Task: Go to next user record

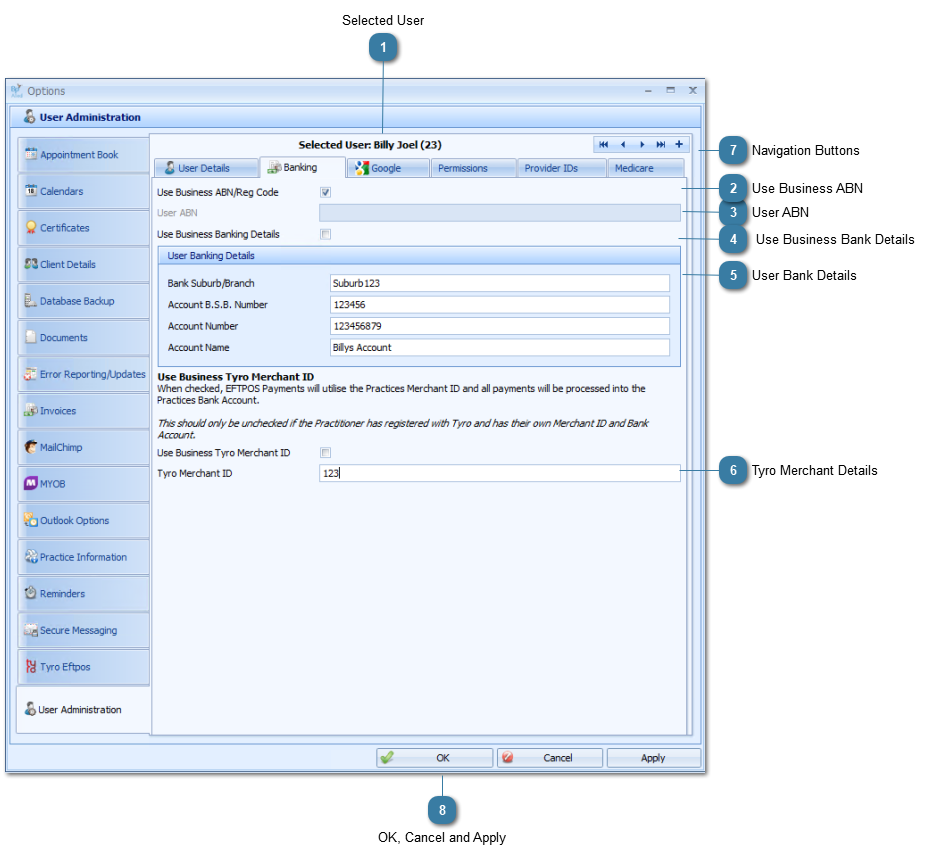Action: (x=642, y=144)
